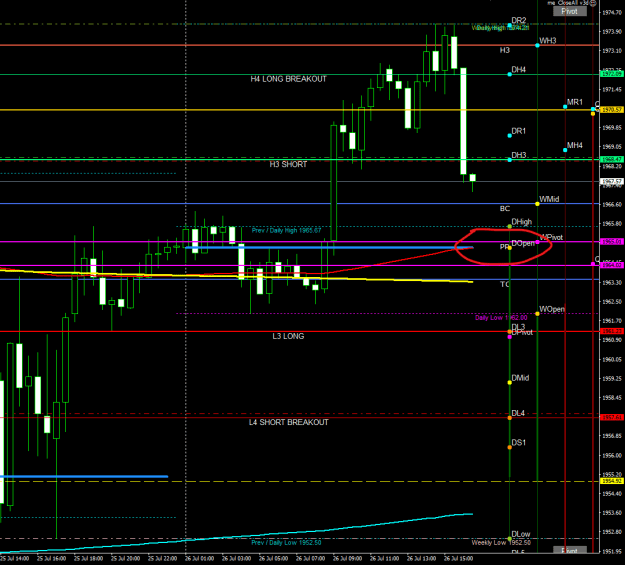
Task: Click the H3 label below WH3 line
Action: tap(505, 50)
